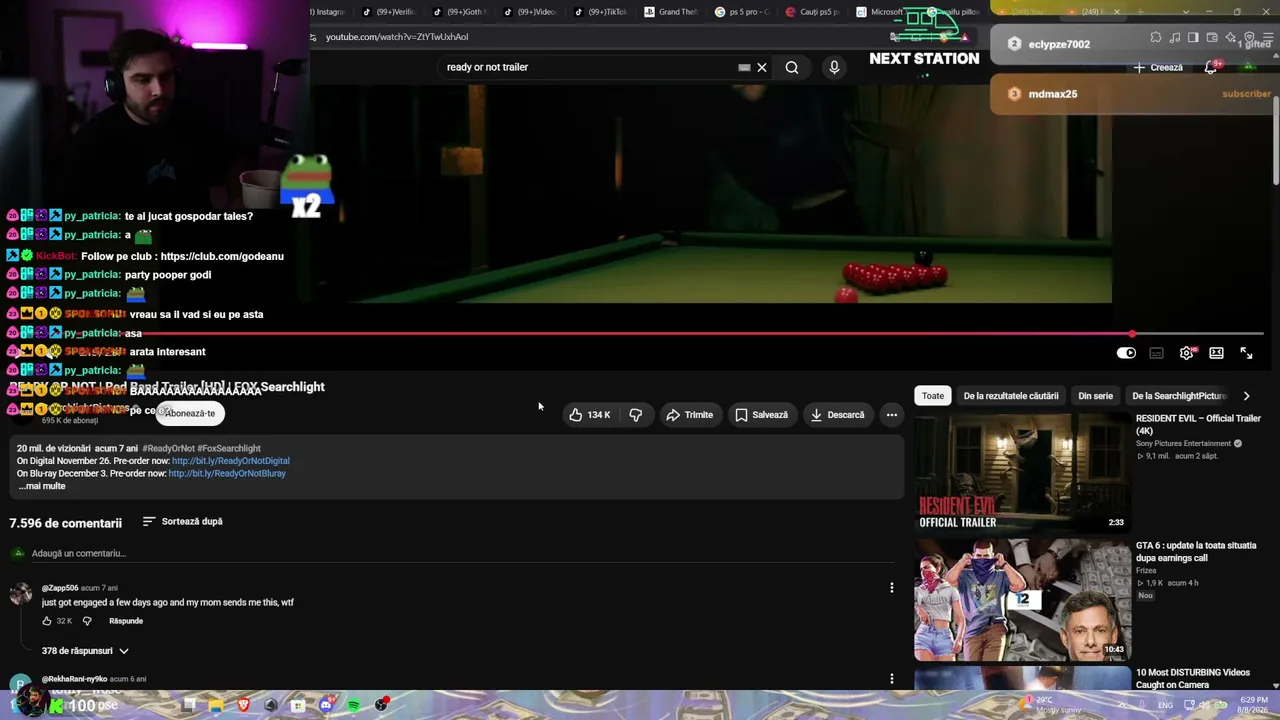Open the RESIDENT EVIL – Official Trailer (4K) title
1280x720 pixels.
tap(1198, 424)
